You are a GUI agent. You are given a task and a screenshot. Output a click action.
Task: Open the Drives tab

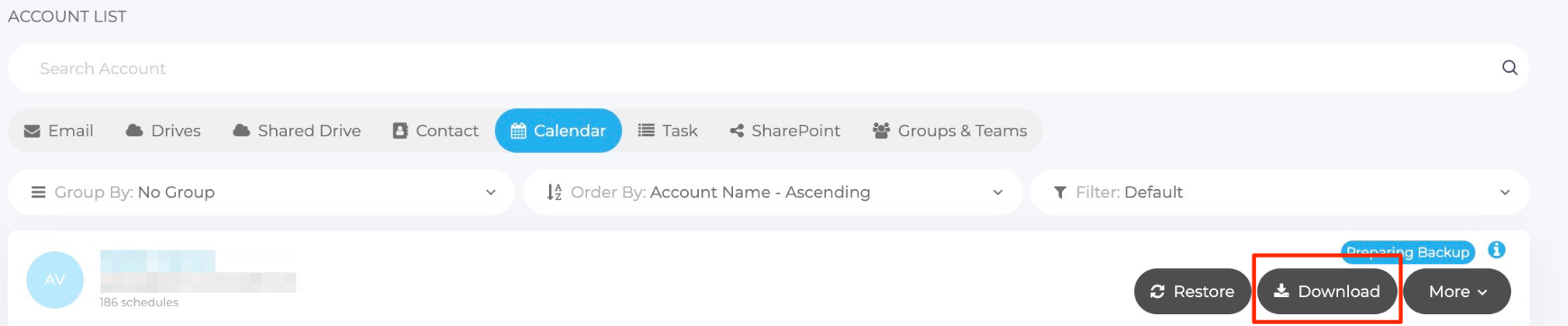pyautogui.click(x=163, y=131)
